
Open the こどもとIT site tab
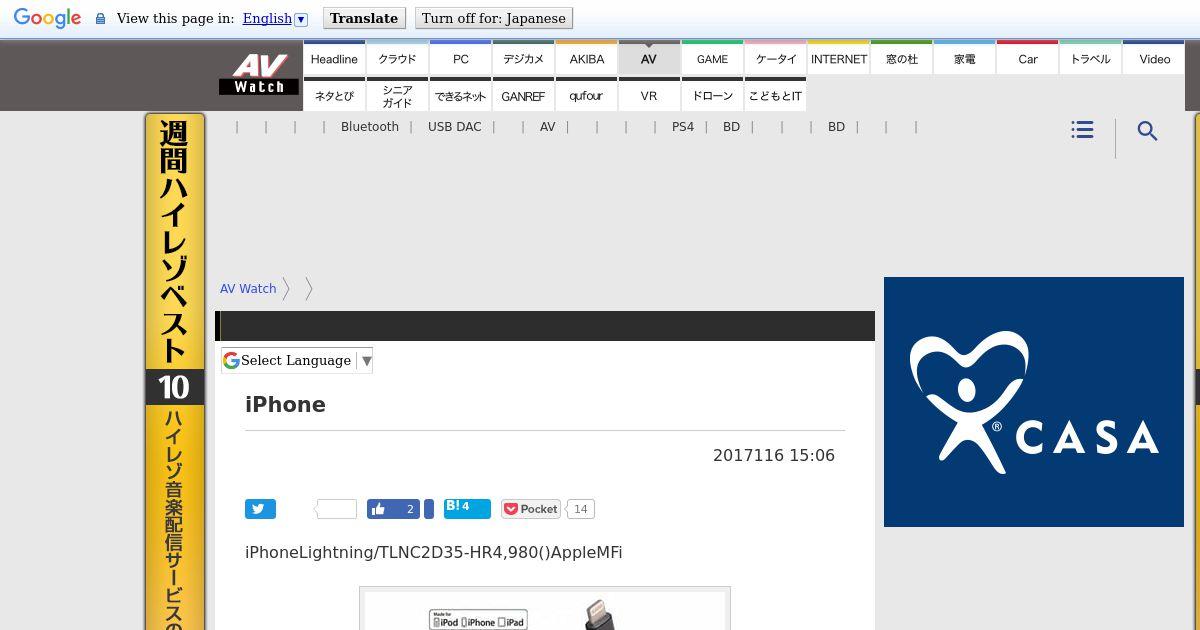point(775,96)
